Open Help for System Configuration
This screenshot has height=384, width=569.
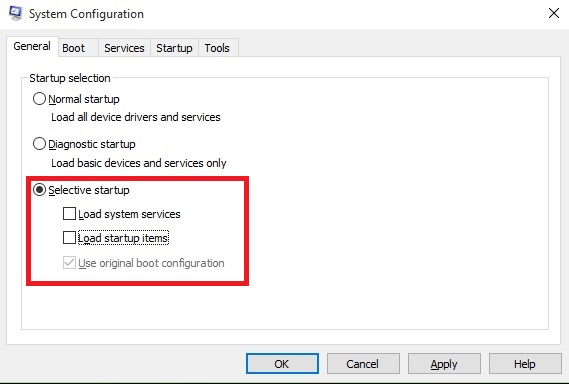click(525, 364)
